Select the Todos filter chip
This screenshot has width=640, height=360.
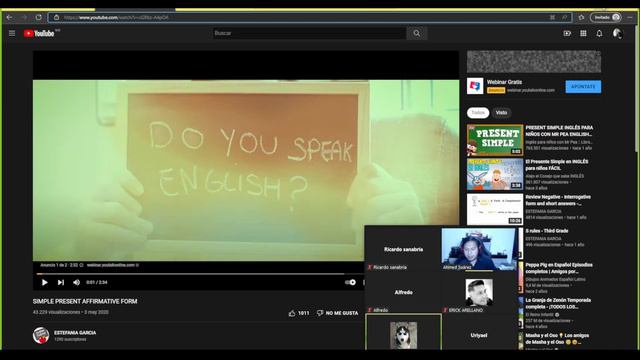point(478,113)
